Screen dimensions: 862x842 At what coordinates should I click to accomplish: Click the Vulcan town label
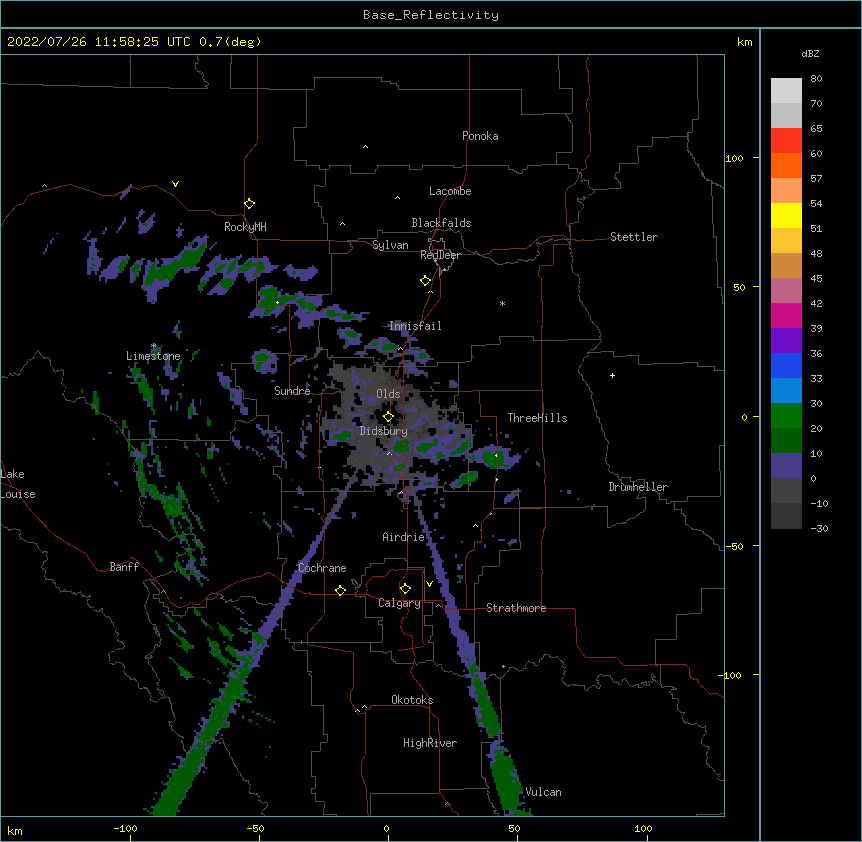click(543, 792)
